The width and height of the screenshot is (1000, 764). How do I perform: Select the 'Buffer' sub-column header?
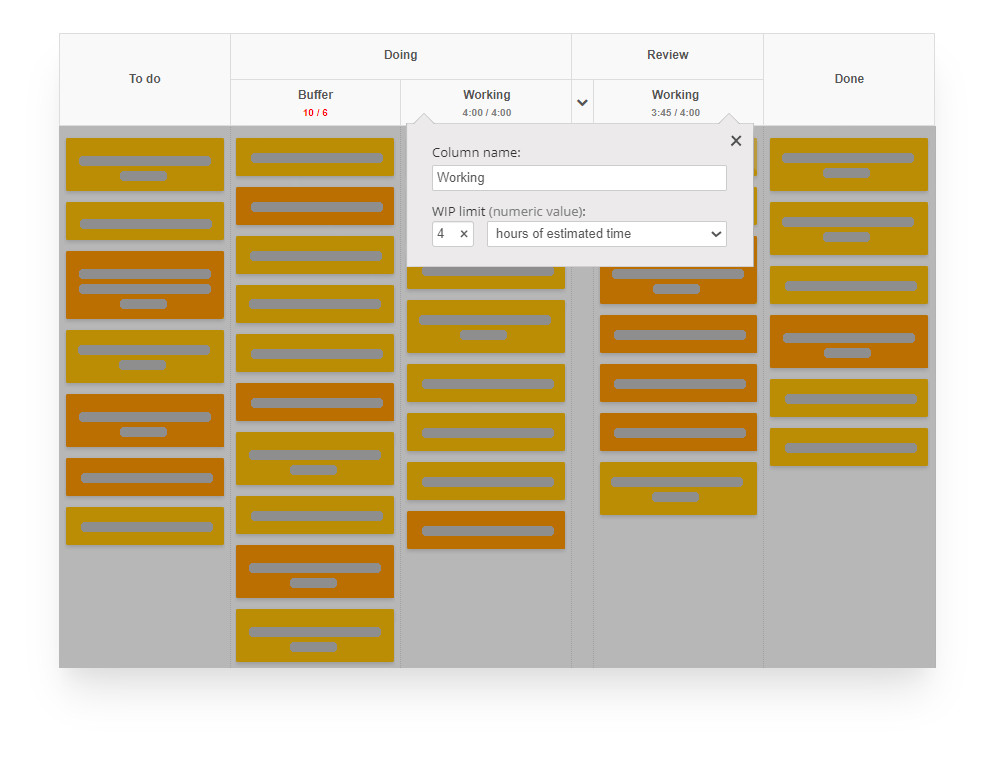tap(315, 94)
